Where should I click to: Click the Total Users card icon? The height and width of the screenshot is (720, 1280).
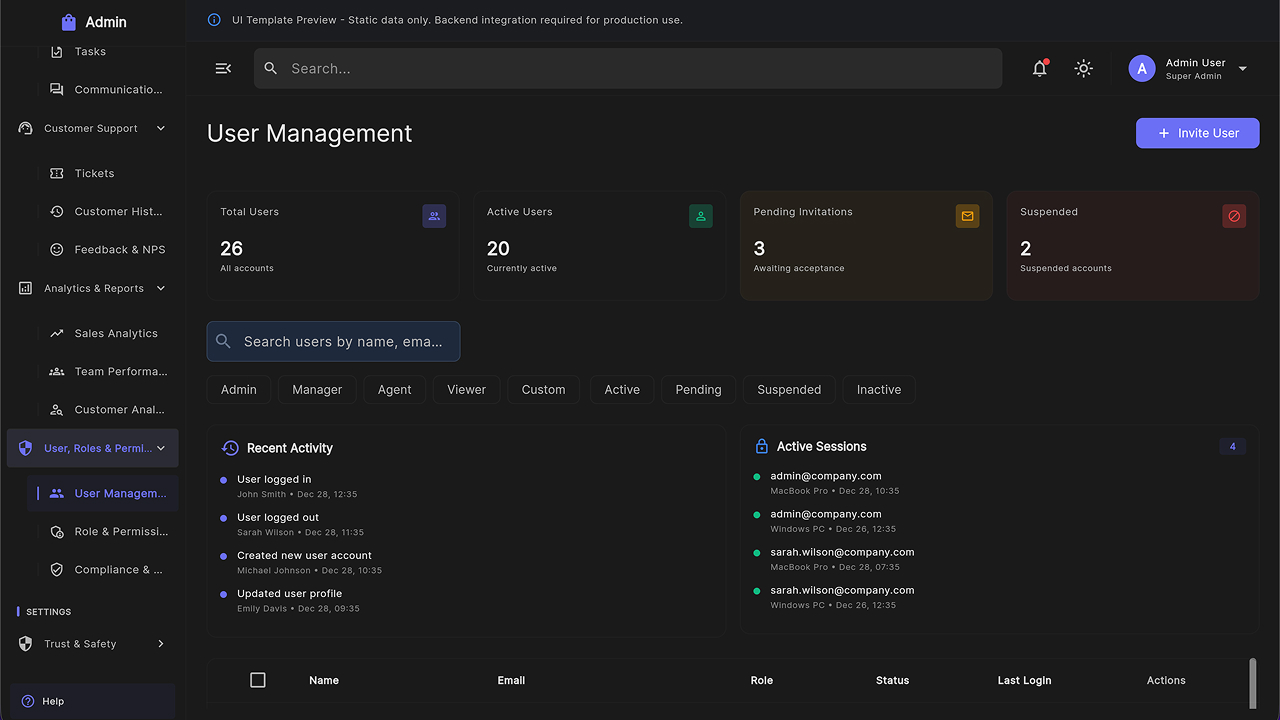coord(434,216)
